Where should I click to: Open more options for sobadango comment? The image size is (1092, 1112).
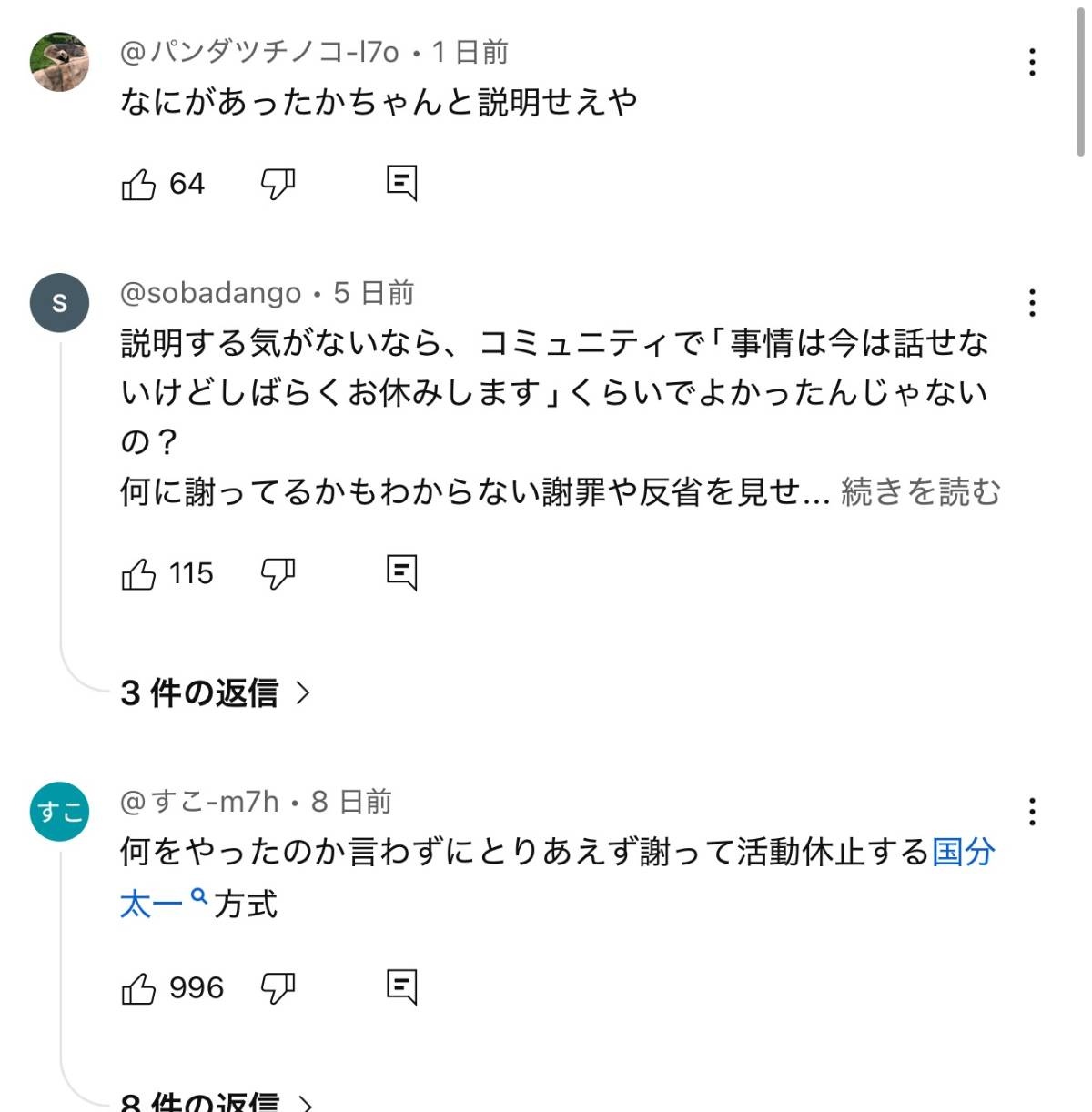tap(1032, 302)
